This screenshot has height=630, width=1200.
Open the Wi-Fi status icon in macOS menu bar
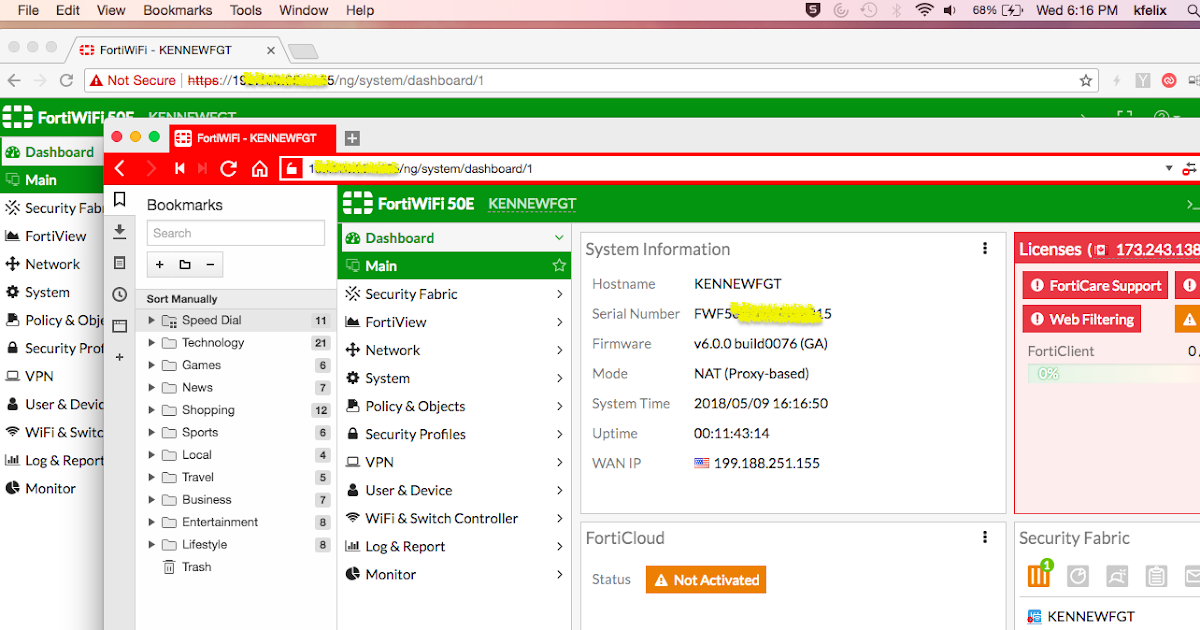point(924,10)
